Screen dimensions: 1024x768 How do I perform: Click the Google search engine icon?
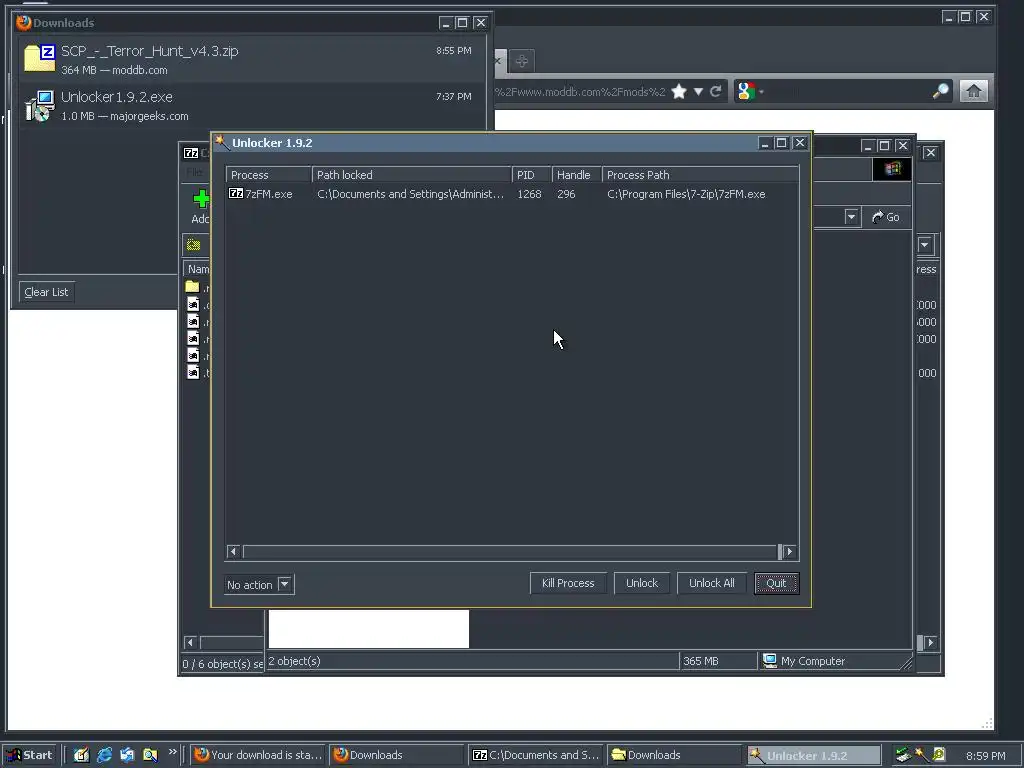tap(746, 91)
